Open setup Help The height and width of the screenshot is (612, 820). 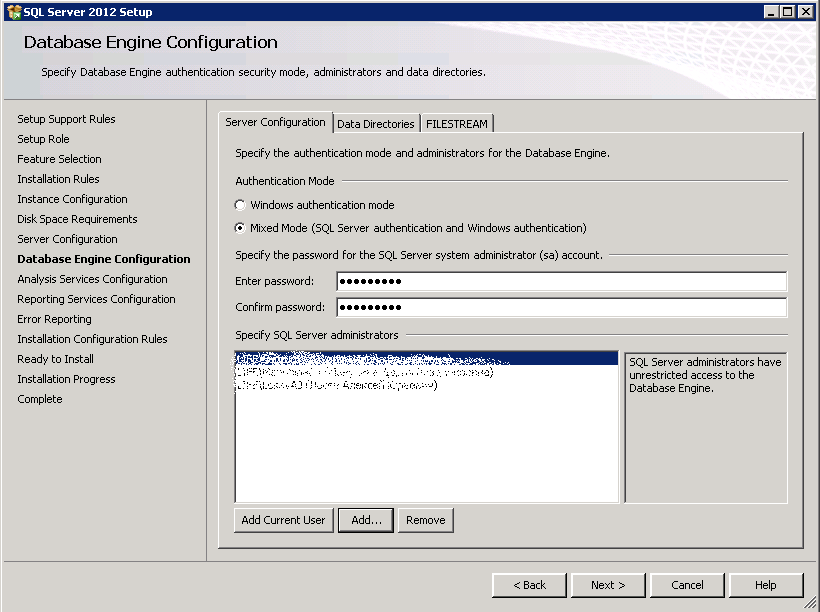(x=766, y=585)
